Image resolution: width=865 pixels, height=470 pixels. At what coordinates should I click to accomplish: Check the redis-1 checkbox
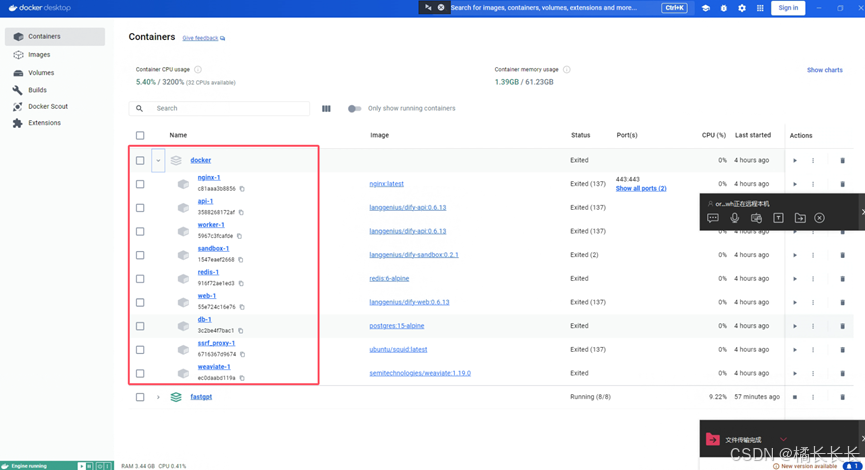[140, 279]
